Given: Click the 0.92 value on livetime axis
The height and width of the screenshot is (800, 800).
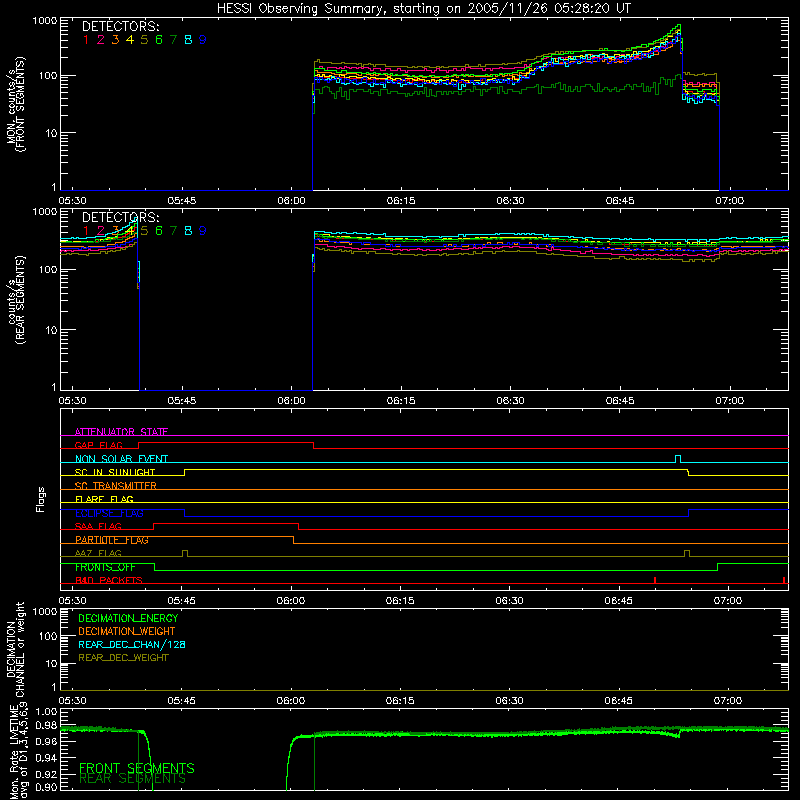Looking at the screenshot, I should pyautogui.click(x=46, y=772).
